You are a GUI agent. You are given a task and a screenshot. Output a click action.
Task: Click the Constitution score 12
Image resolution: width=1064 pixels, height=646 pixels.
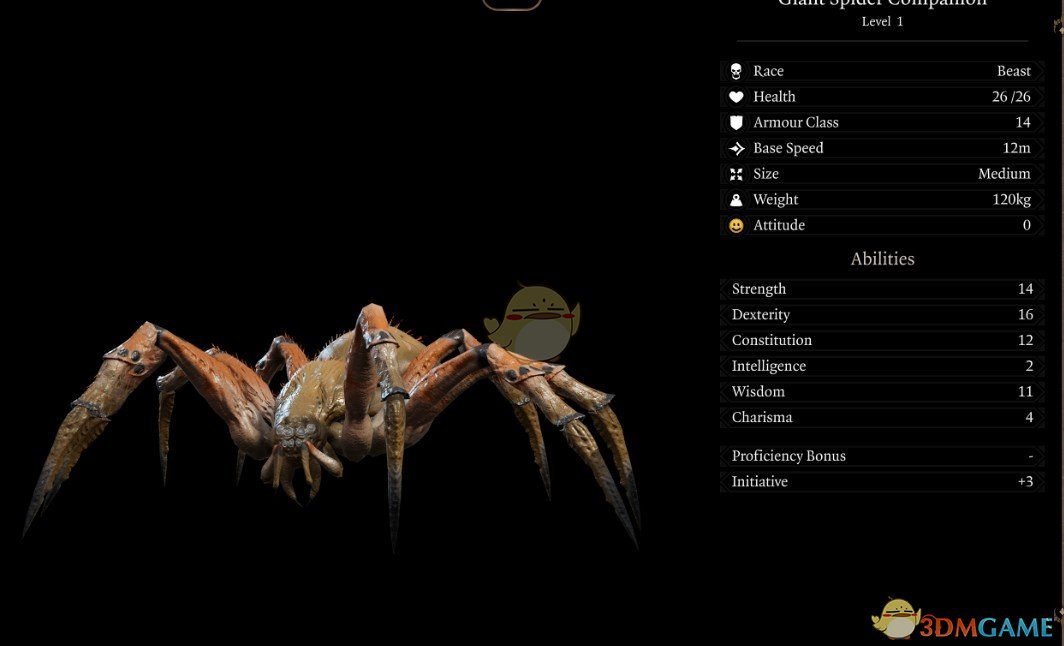tap(1025, 341)
